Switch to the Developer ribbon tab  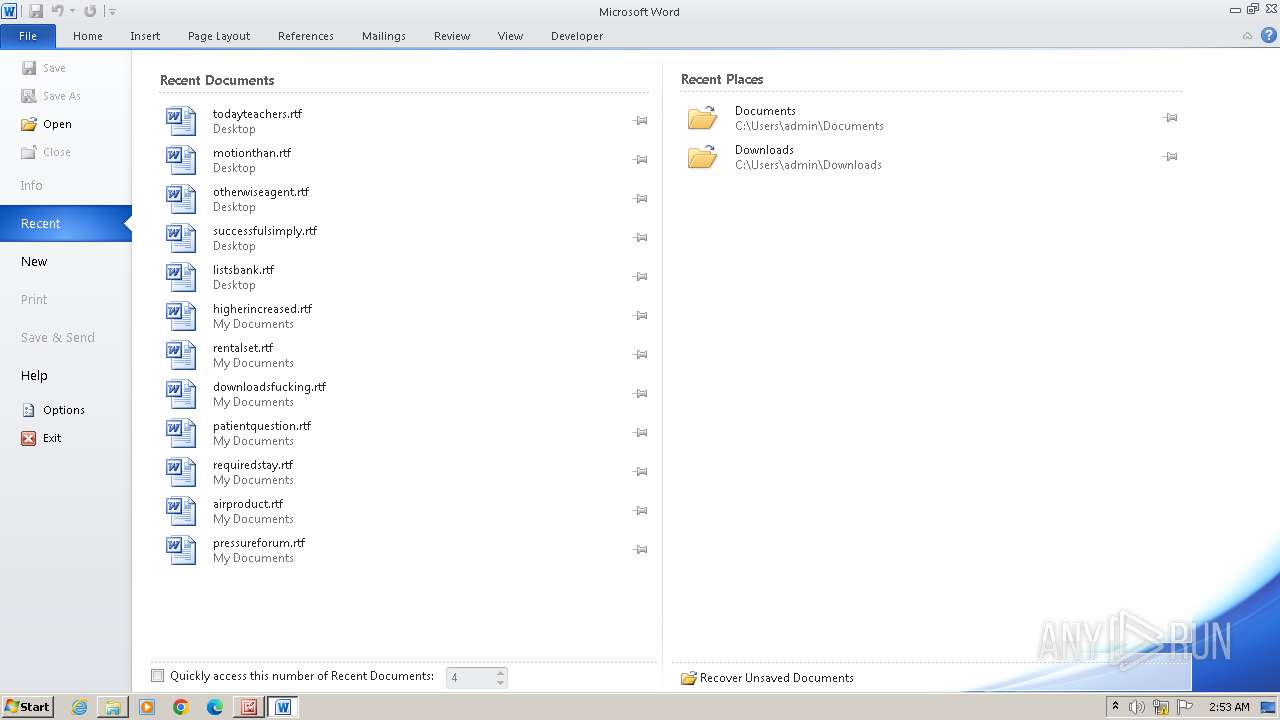click(577, 36)
